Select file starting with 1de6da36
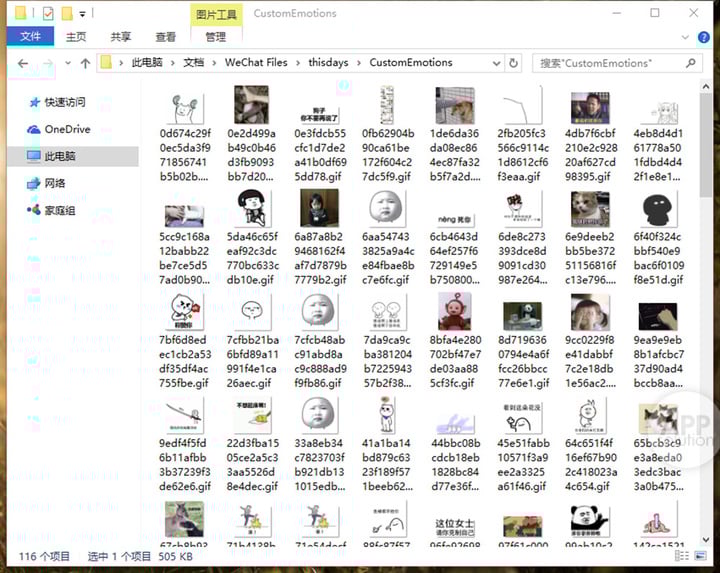 click(x=455, y=134)
